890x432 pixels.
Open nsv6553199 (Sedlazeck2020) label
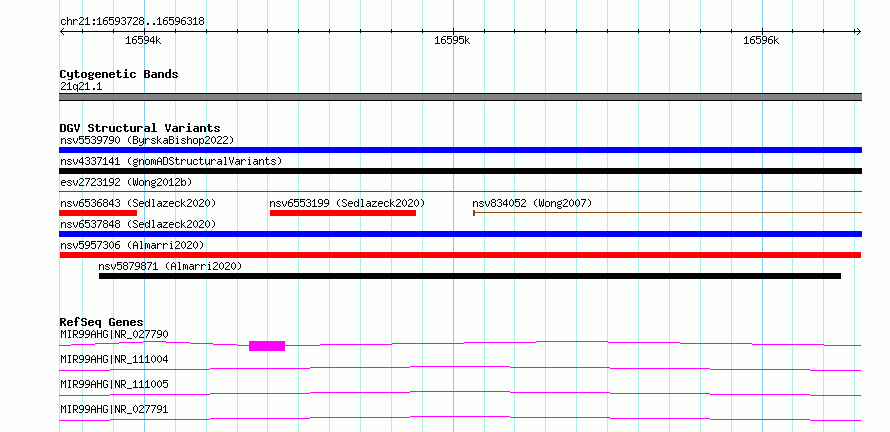coord(347,203)
